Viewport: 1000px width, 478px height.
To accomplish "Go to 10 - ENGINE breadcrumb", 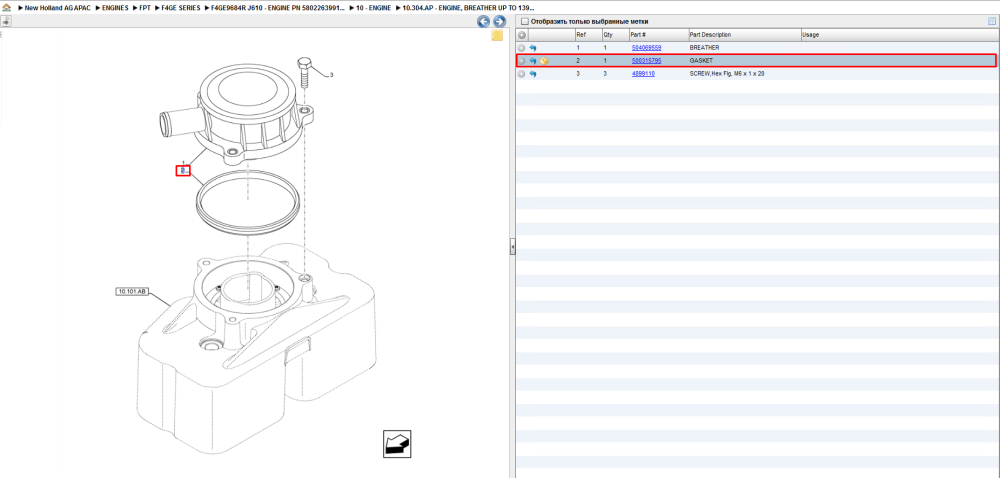I will [374, 8].
